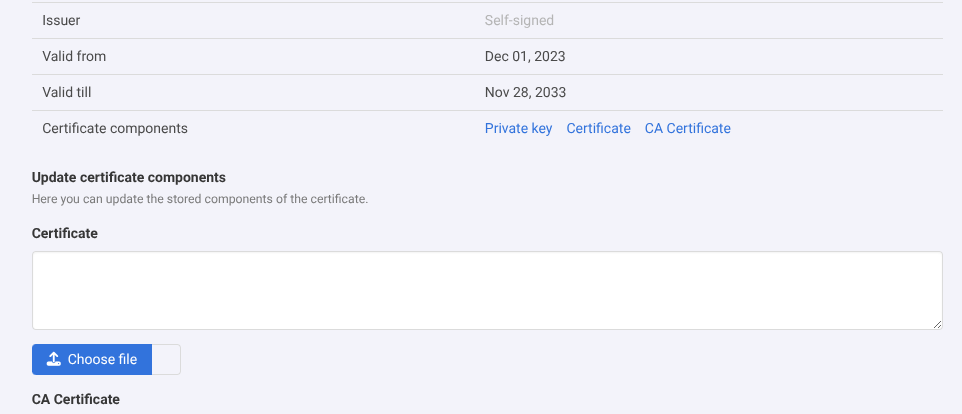Click the upload arrow icon
Image resolution: width=962 pixels, height=414 pixels.
[54, 360]
